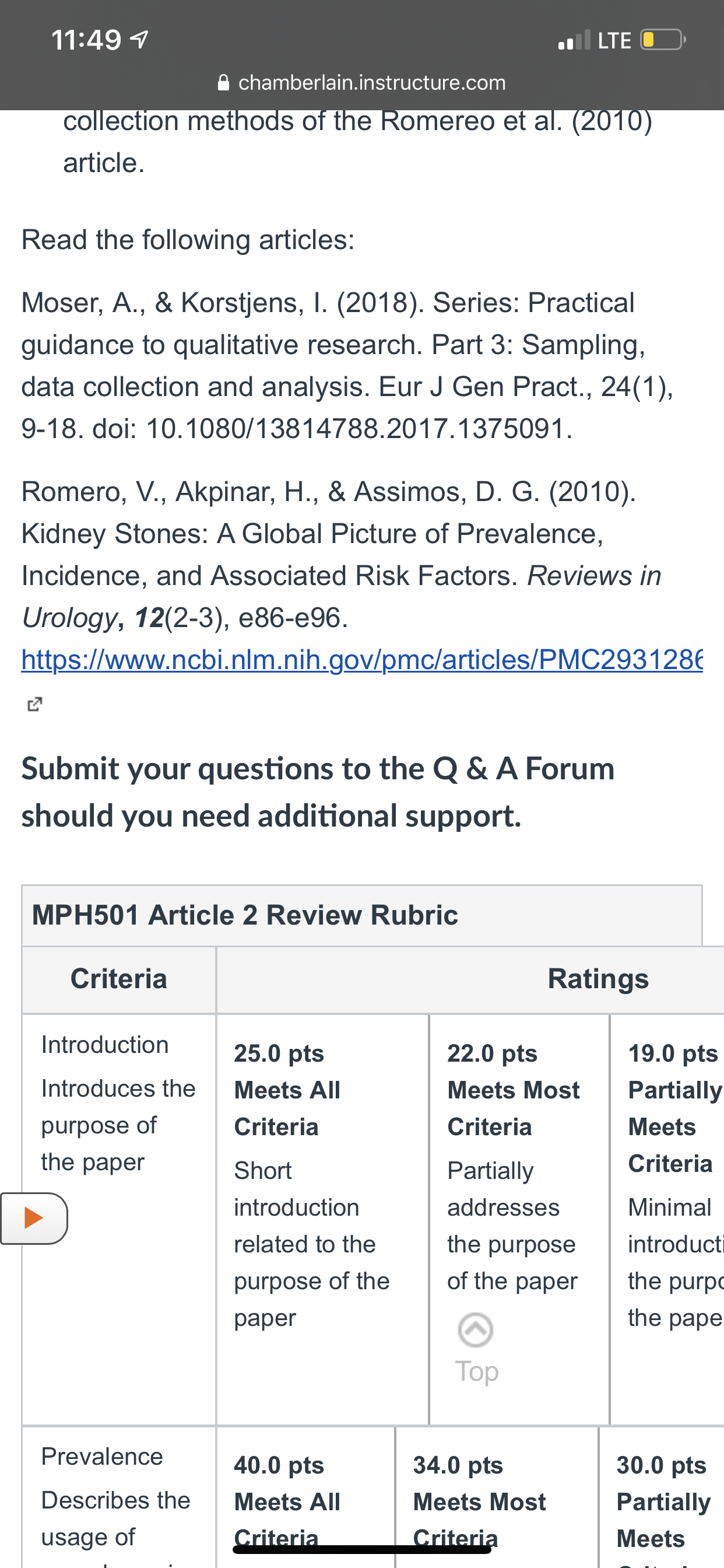Tap the orange play arrow button
724x1568 pixels.
click(x=33, y=1218)
